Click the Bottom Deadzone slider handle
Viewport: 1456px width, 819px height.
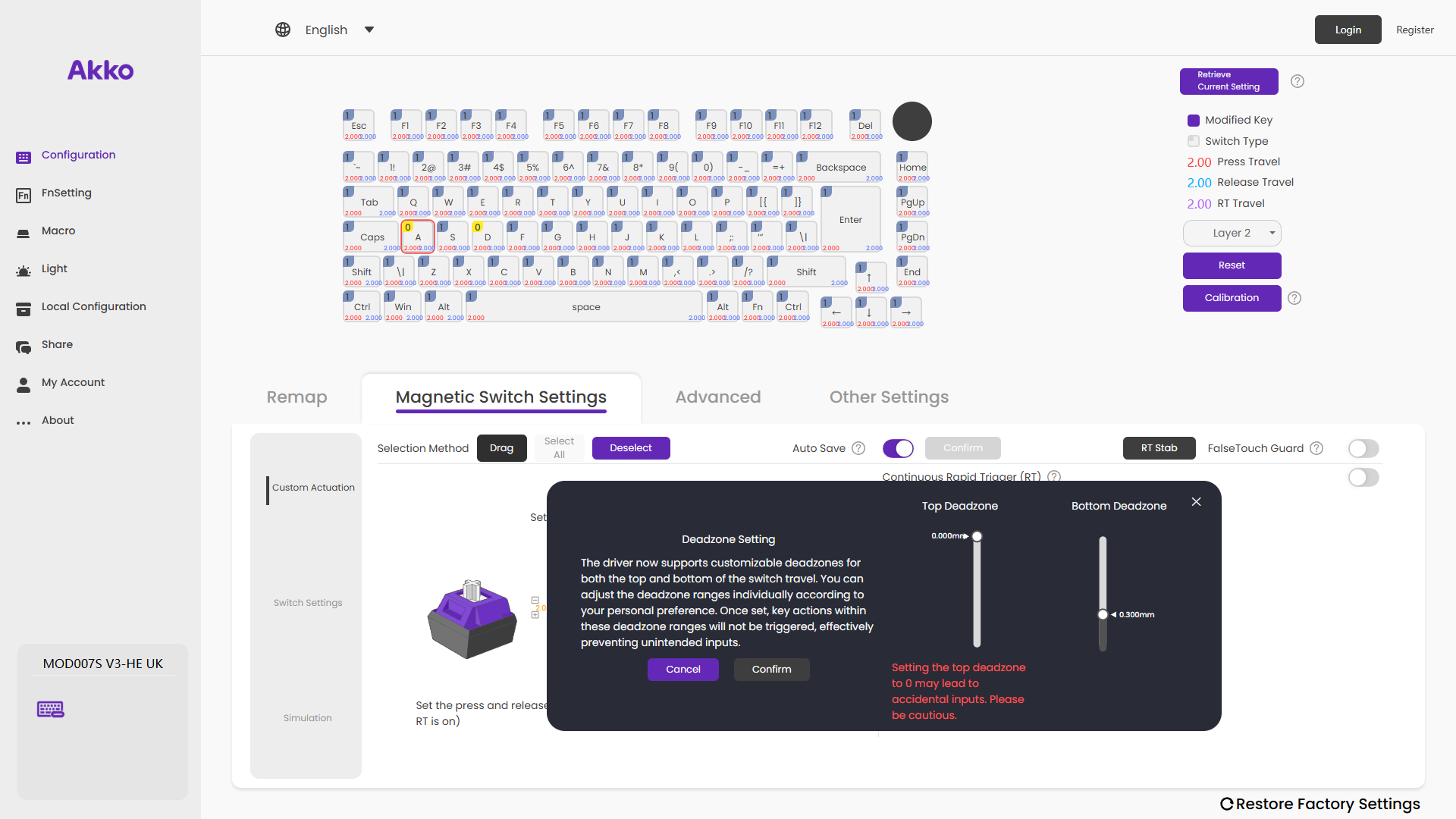(1103, 614)
